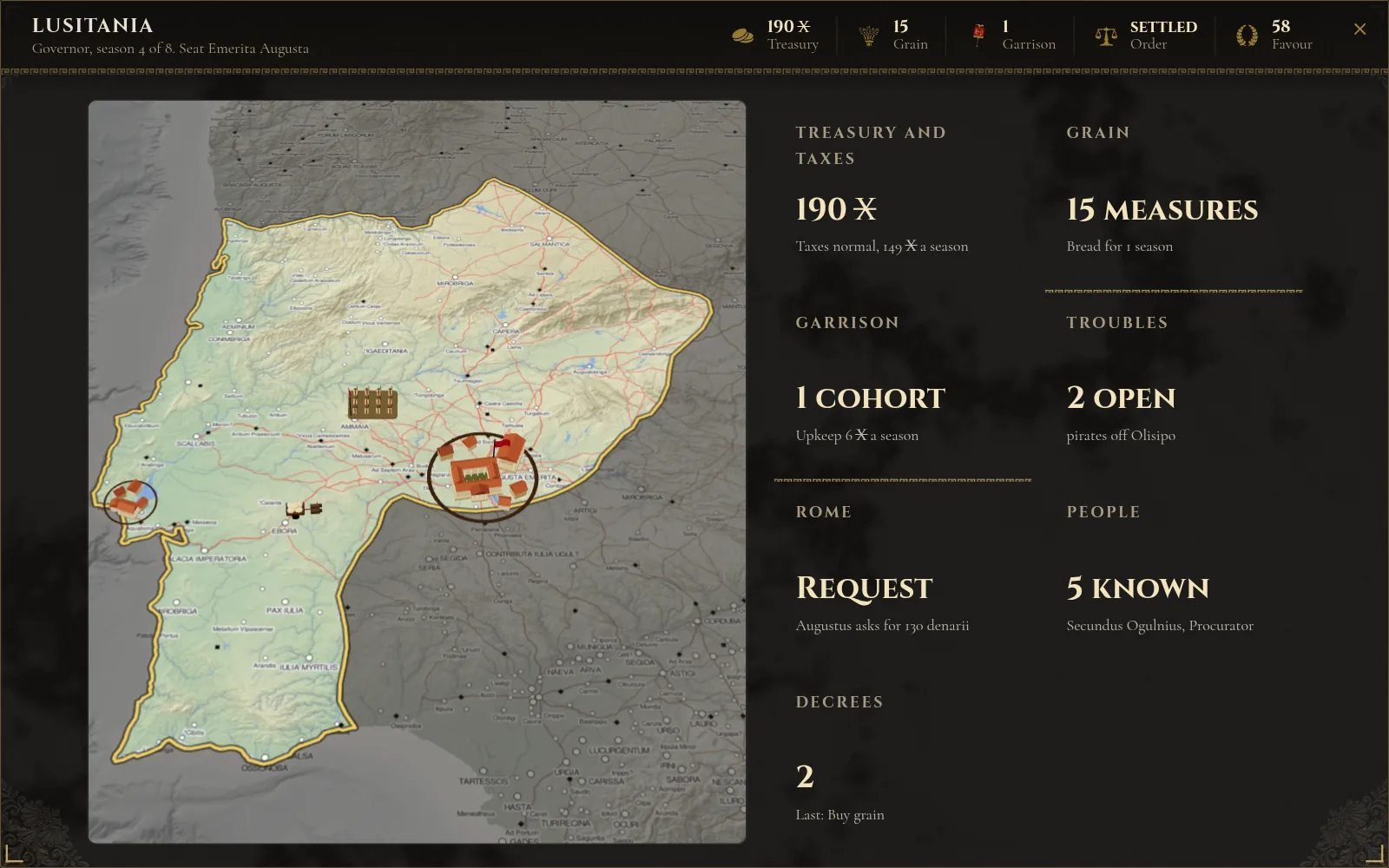Open the Decrees section
This screenshot has height=868, width=1389.
tap(903, 766)
